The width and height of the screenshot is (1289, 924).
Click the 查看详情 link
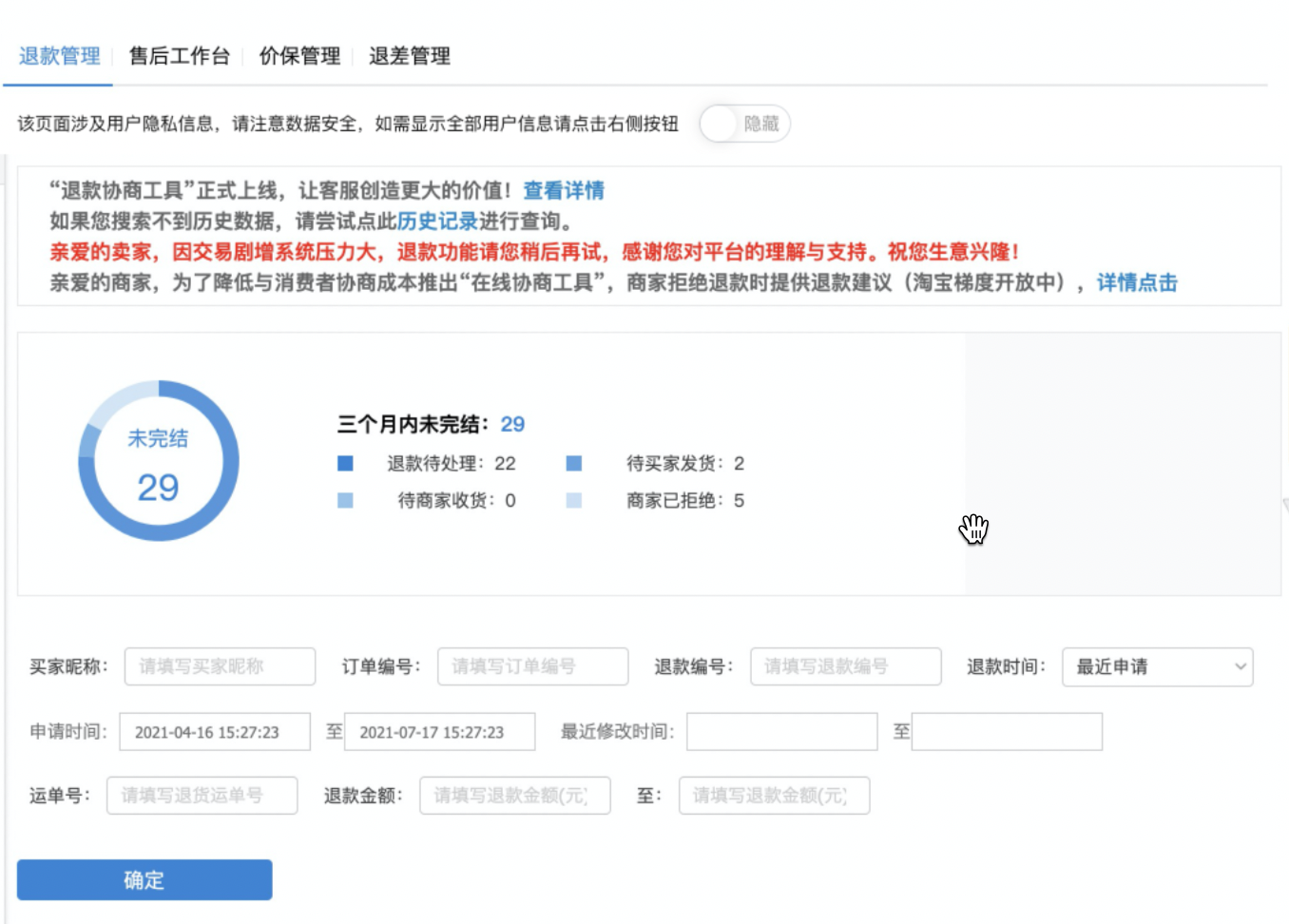[x=564, y=191]
